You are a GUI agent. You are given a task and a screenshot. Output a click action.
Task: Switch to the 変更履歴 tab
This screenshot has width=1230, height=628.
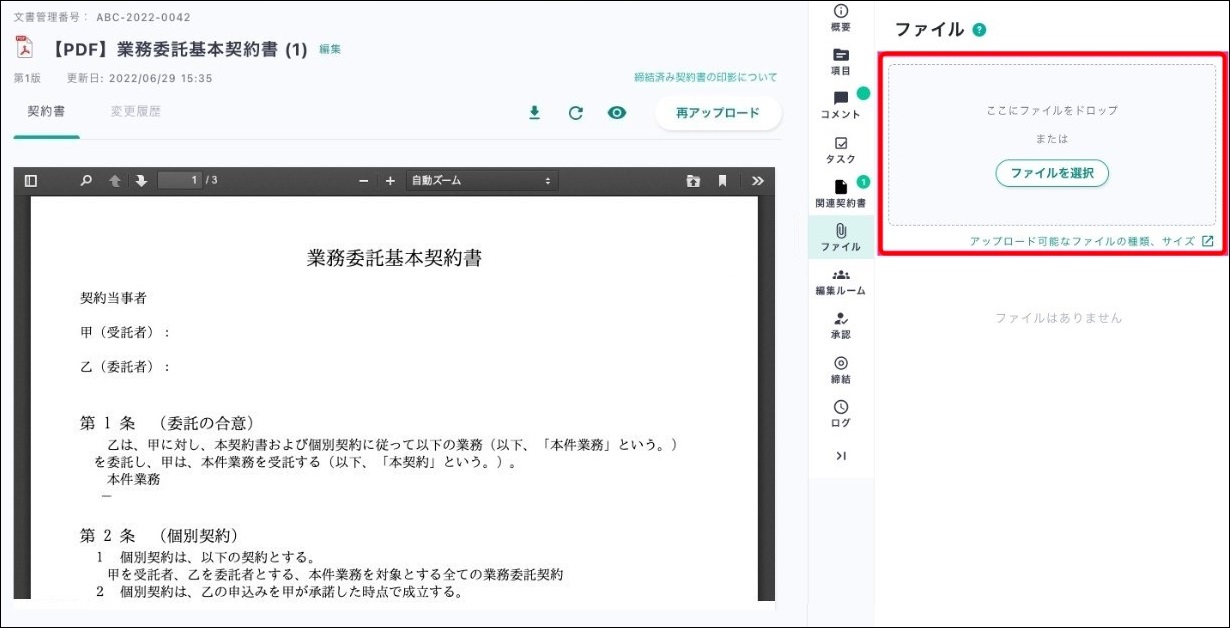[x=135, y=112]
